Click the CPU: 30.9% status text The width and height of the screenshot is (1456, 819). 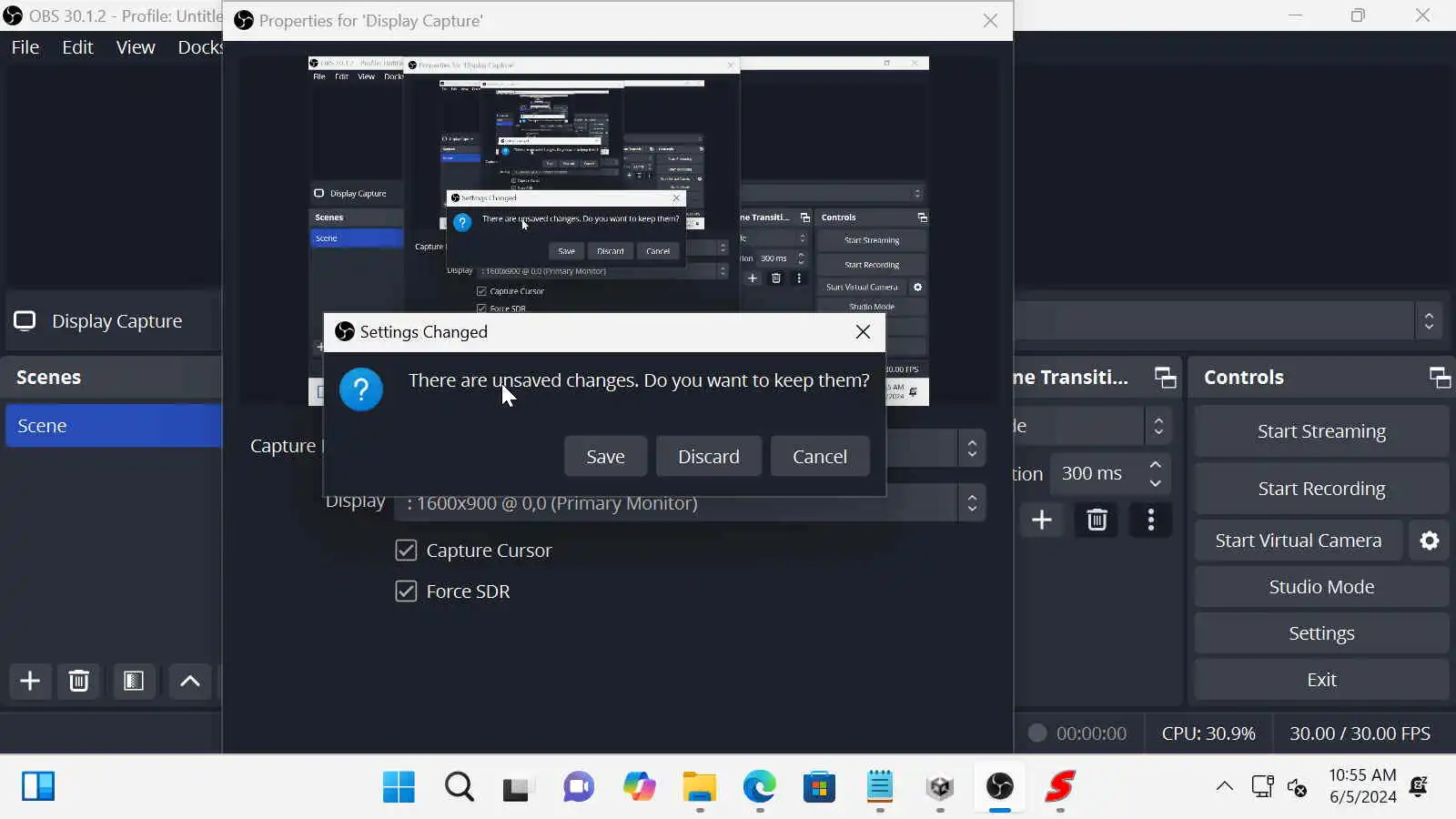click(x=1208, y=733)
